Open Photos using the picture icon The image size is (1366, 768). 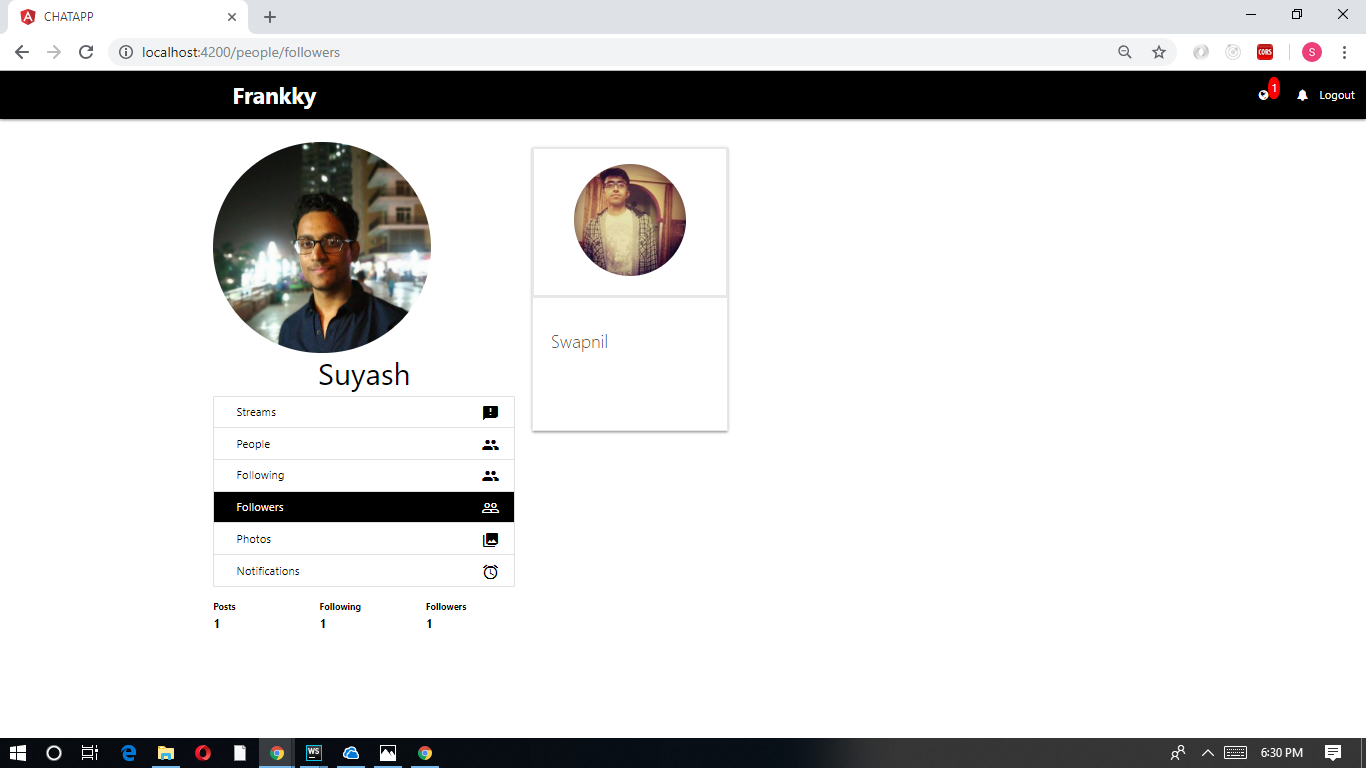coord(489,539)
